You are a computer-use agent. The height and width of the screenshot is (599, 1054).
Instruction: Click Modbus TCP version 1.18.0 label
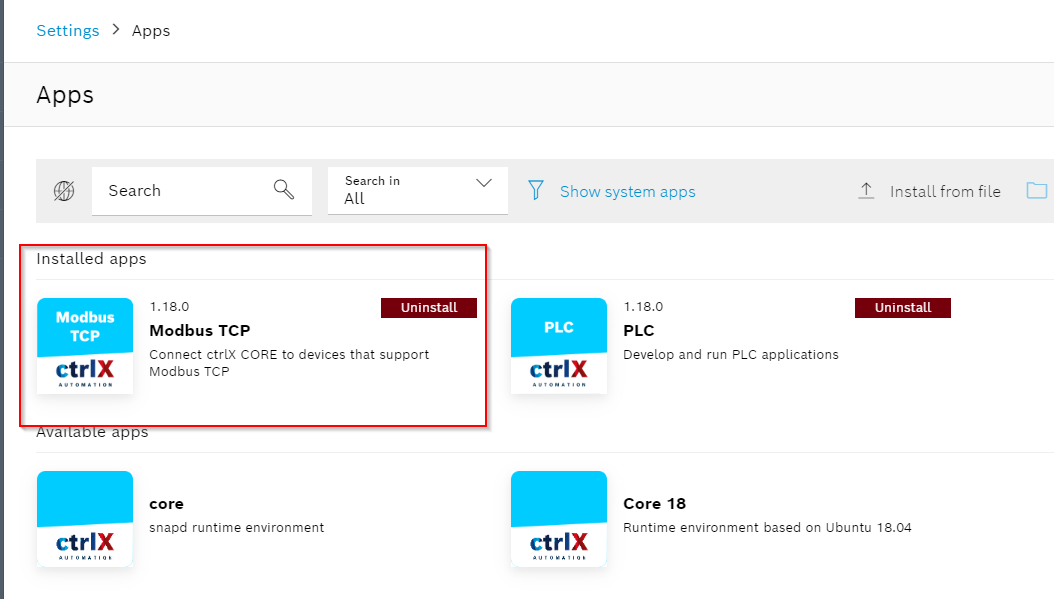coord(169,307)
